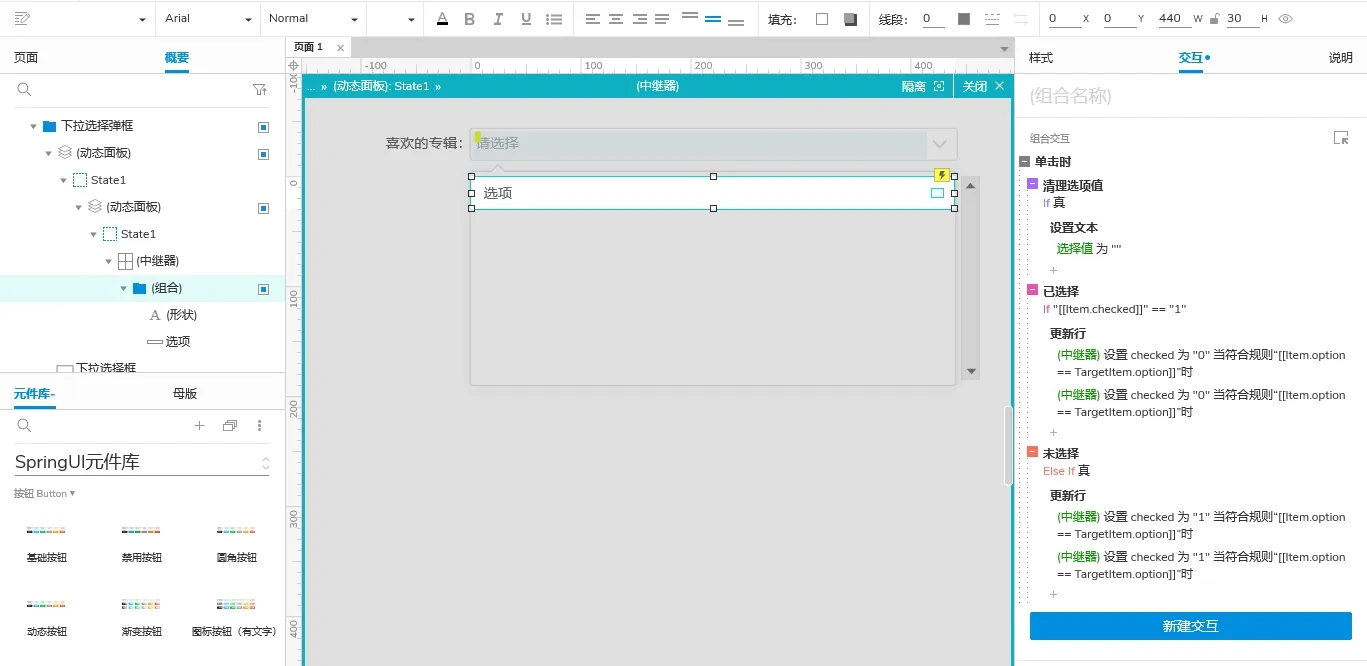Open the interaction editor popout icon
The width and height of the screenshot is (1367, 666).
(x=1341, y=138)
